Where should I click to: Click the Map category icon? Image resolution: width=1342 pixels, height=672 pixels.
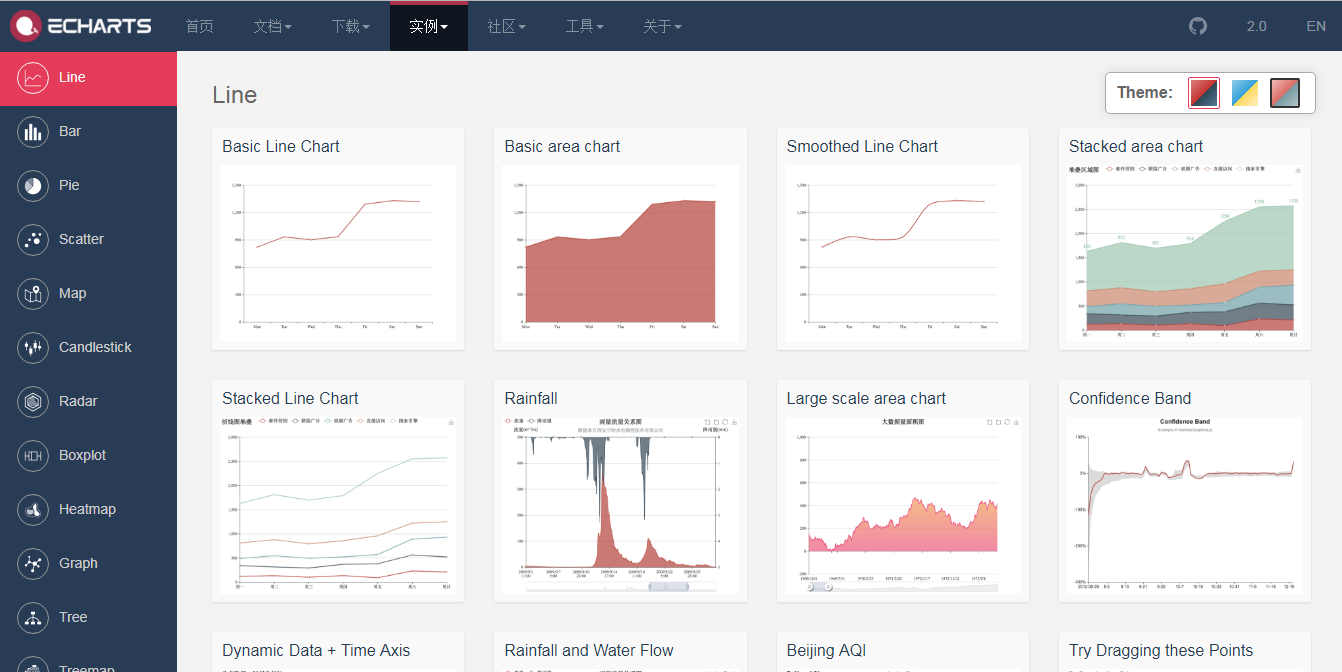point(33,293)
